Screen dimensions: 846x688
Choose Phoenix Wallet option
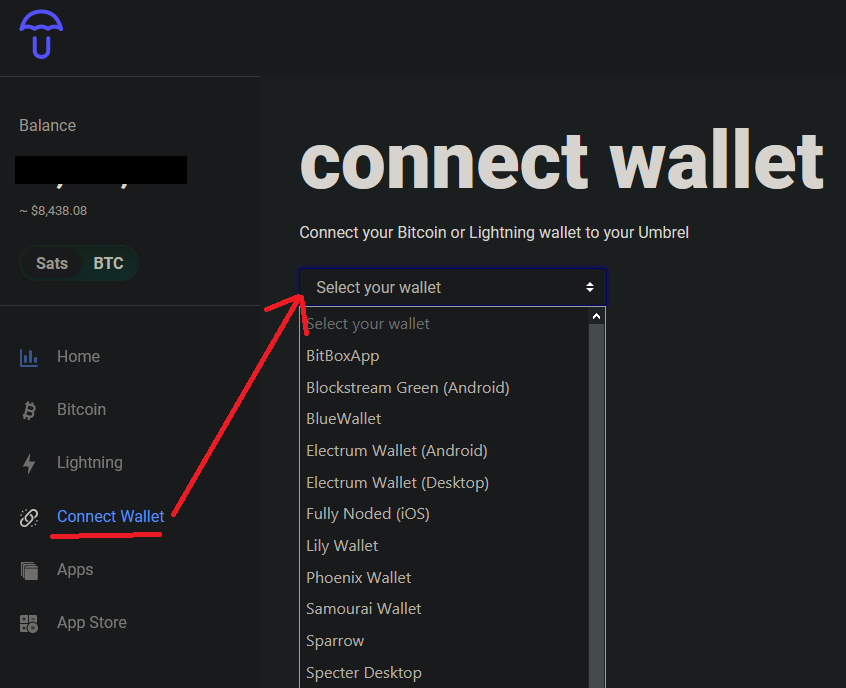tap(444, 577)
